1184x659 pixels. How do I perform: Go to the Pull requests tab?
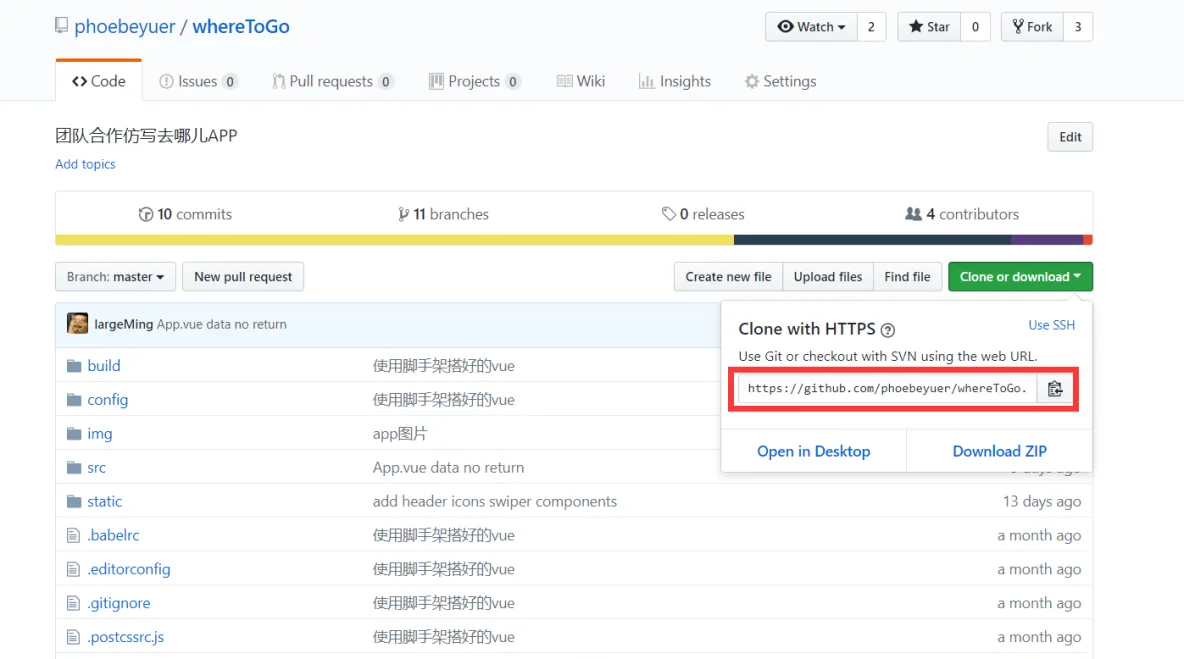[333, 81]
